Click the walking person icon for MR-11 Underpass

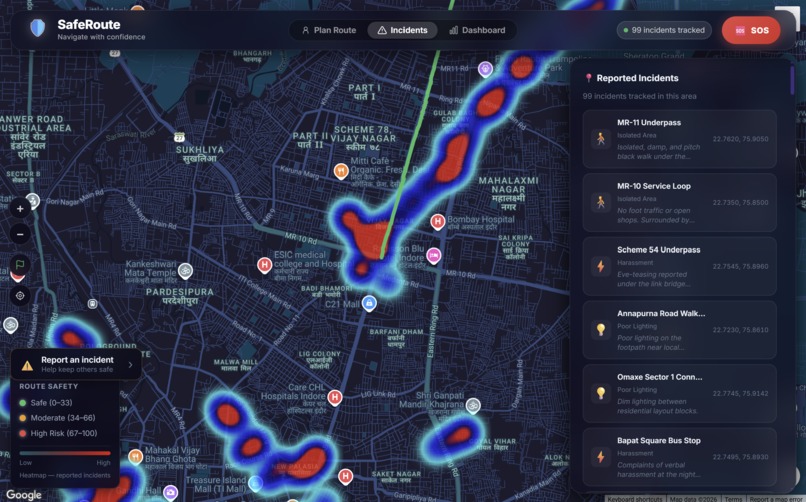(600, 139)
